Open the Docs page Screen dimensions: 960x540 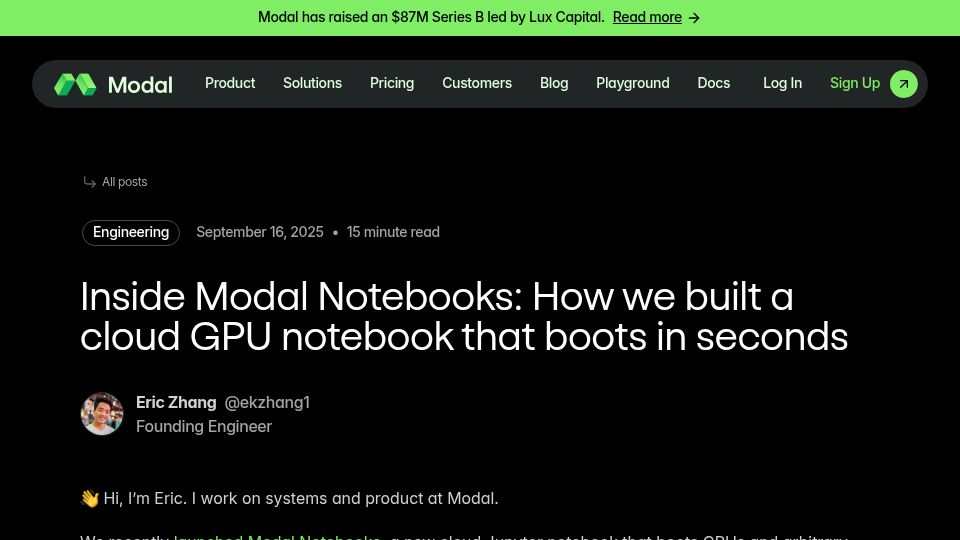[x=713, y=83]
